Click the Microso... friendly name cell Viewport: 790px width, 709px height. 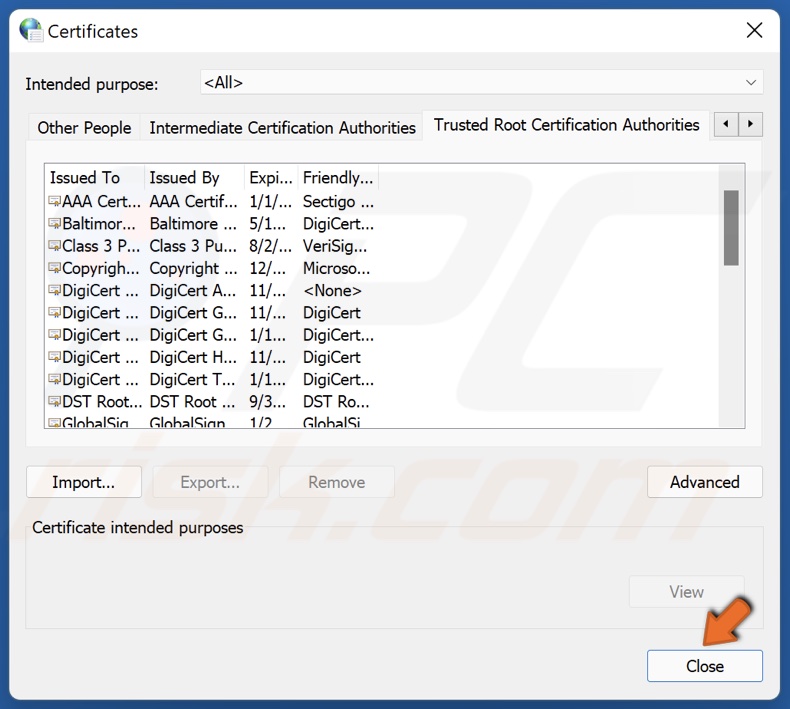[336, 268]
